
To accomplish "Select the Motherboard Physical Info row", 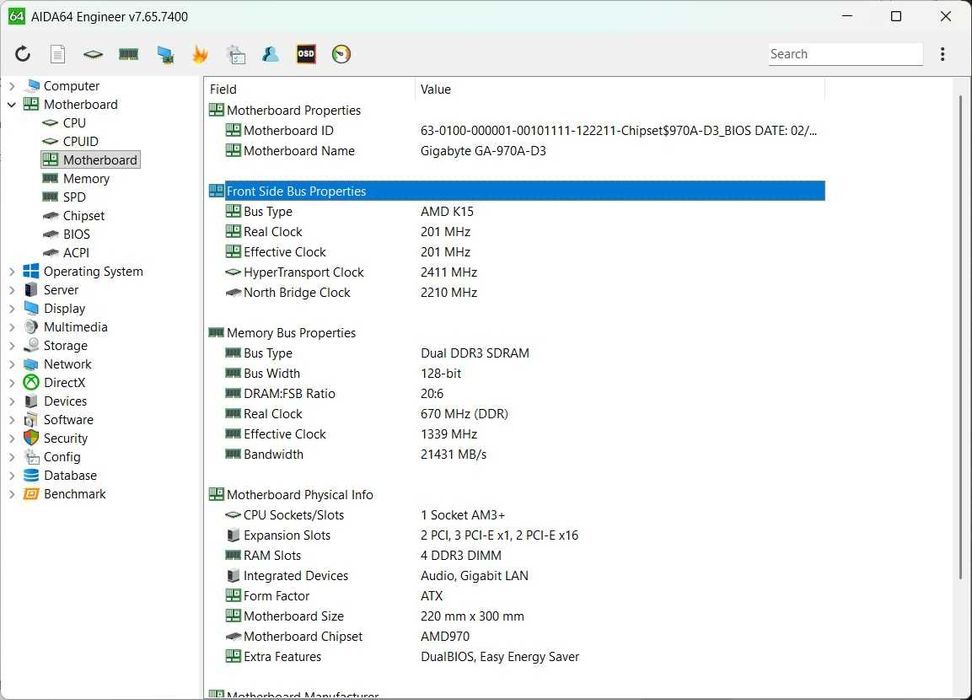I will pos(516,495).
